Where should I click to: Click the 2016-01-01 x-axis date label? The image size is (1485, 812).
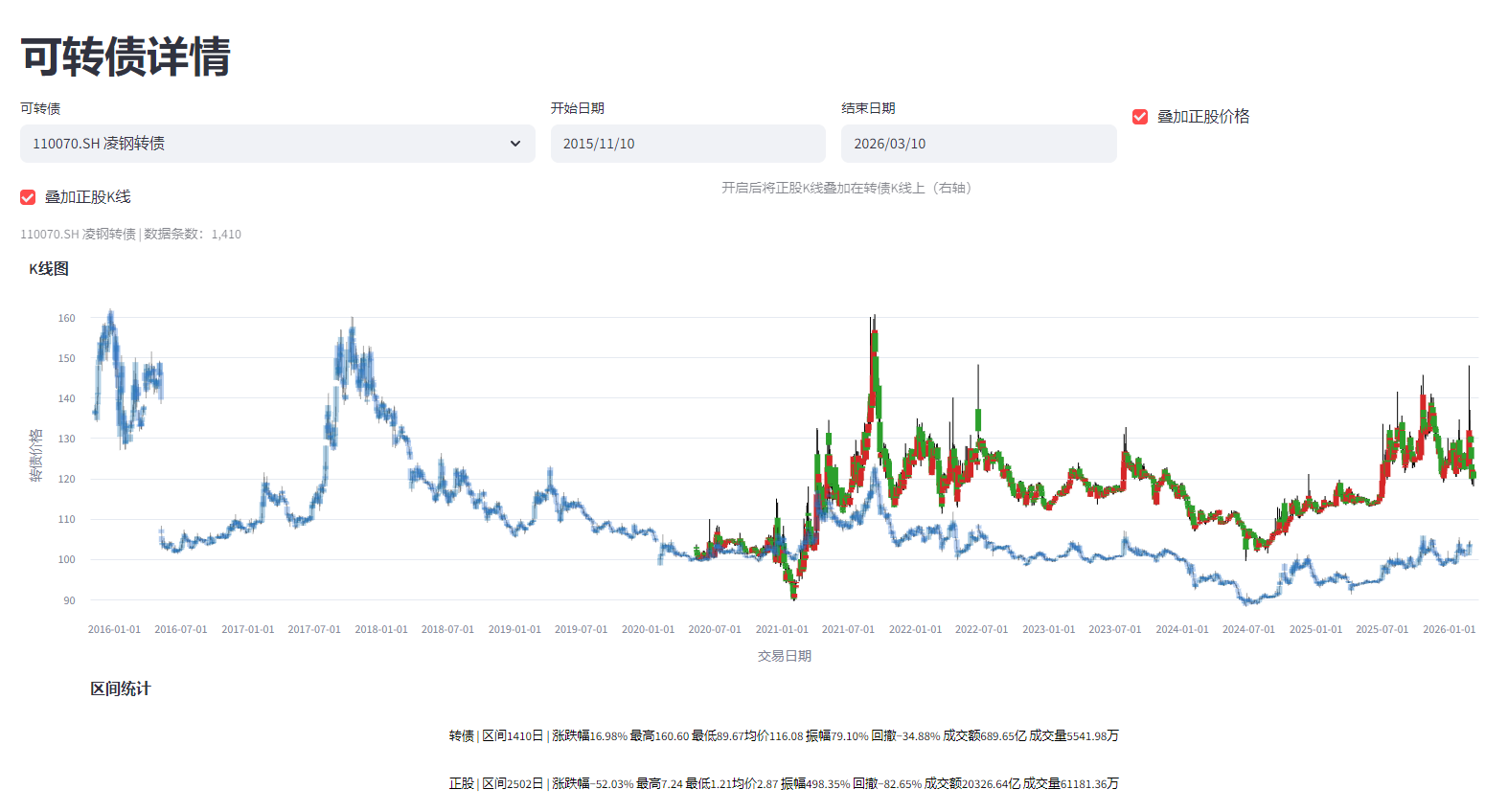pos(114,629)
